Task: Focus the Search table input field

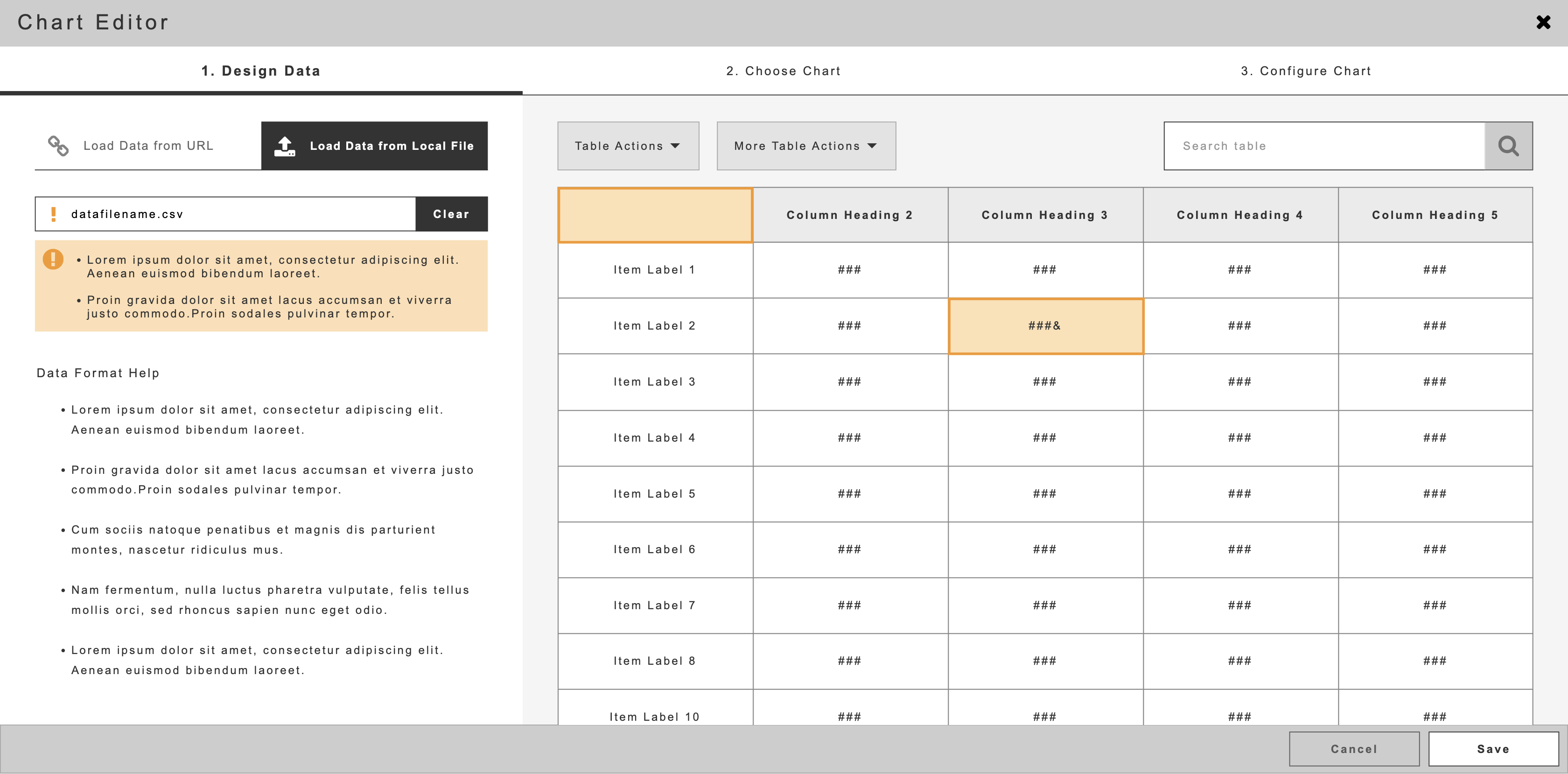Action: point(1324,146)
